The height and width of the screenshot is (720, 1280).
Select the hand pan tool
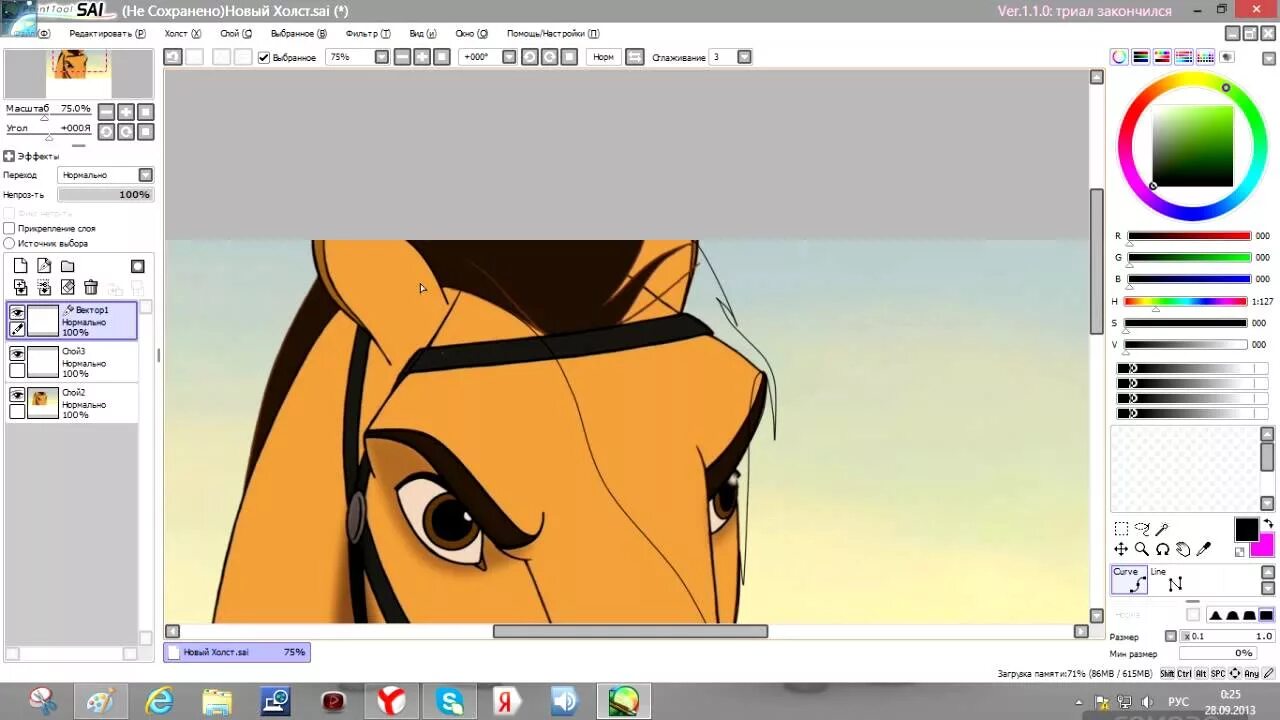point(1183,549)
